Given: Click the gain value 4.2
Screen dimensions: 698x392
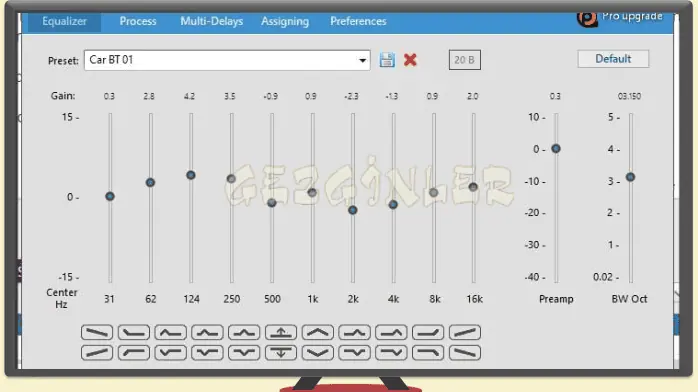Looking at the screenshot, I should click(189, 96).
